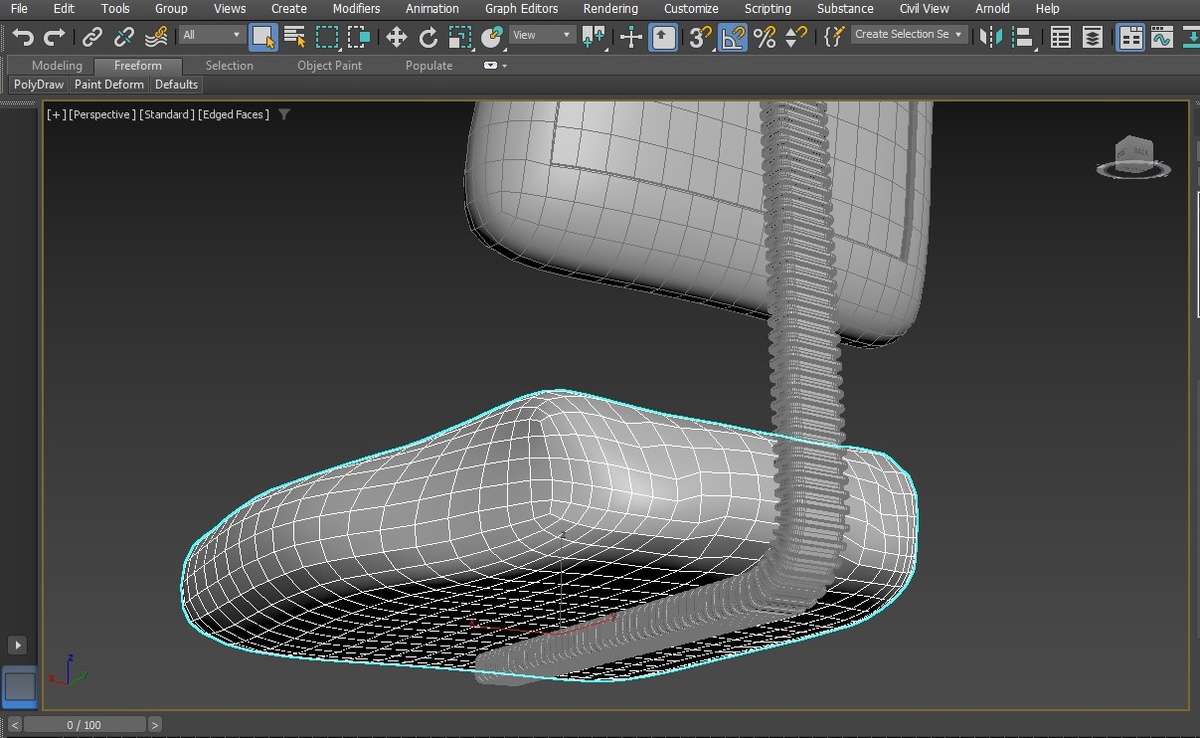This screenshot has width=1200, height=738.
Task: Click the PolyDraw panel button
Action: click(x=38, y=85)
